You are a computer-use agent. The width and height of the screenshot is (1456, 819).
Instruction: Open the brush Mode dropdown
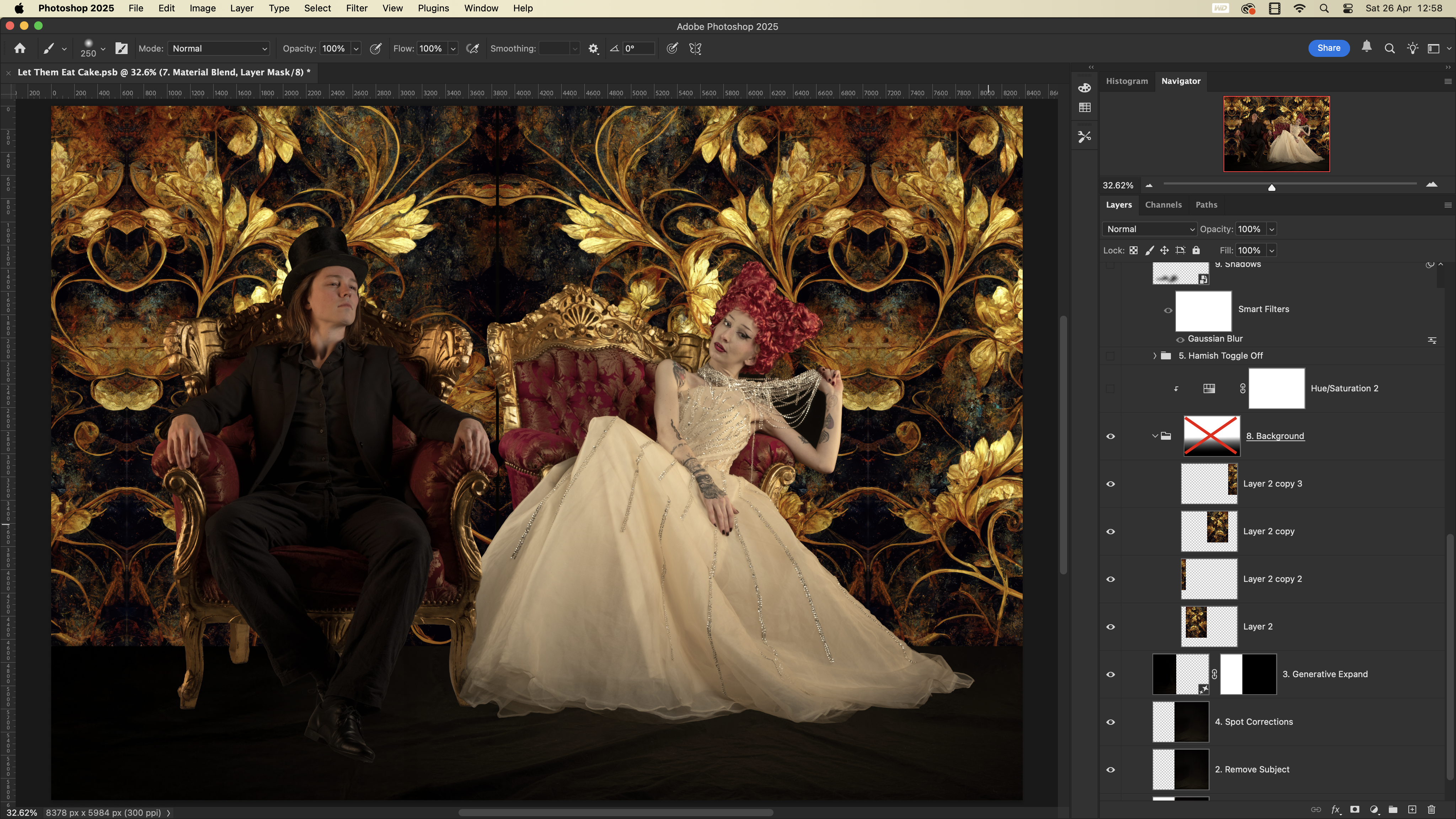(219, 49)
